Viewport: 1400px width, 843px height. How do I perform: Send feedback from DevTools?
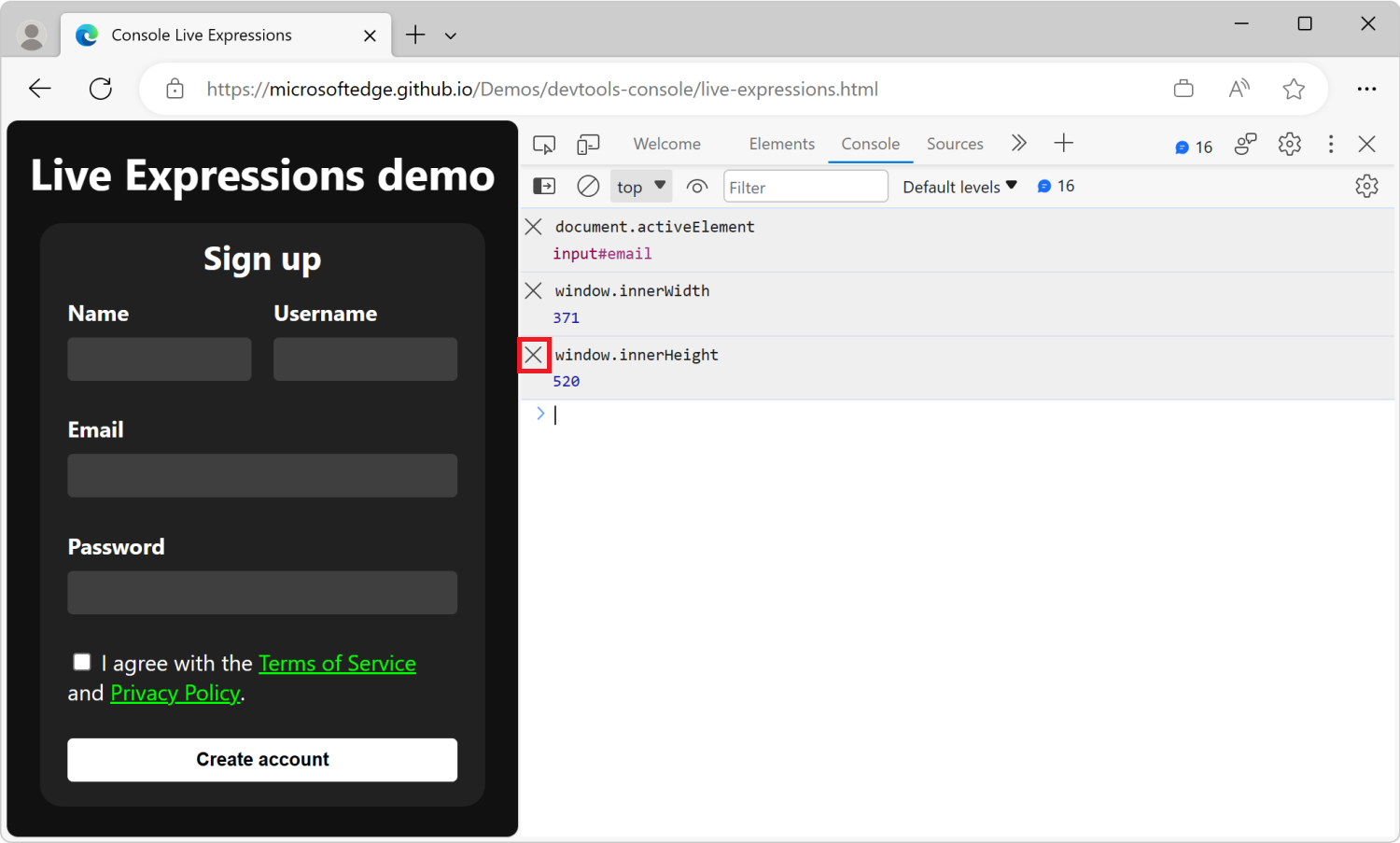[1245, 144]
